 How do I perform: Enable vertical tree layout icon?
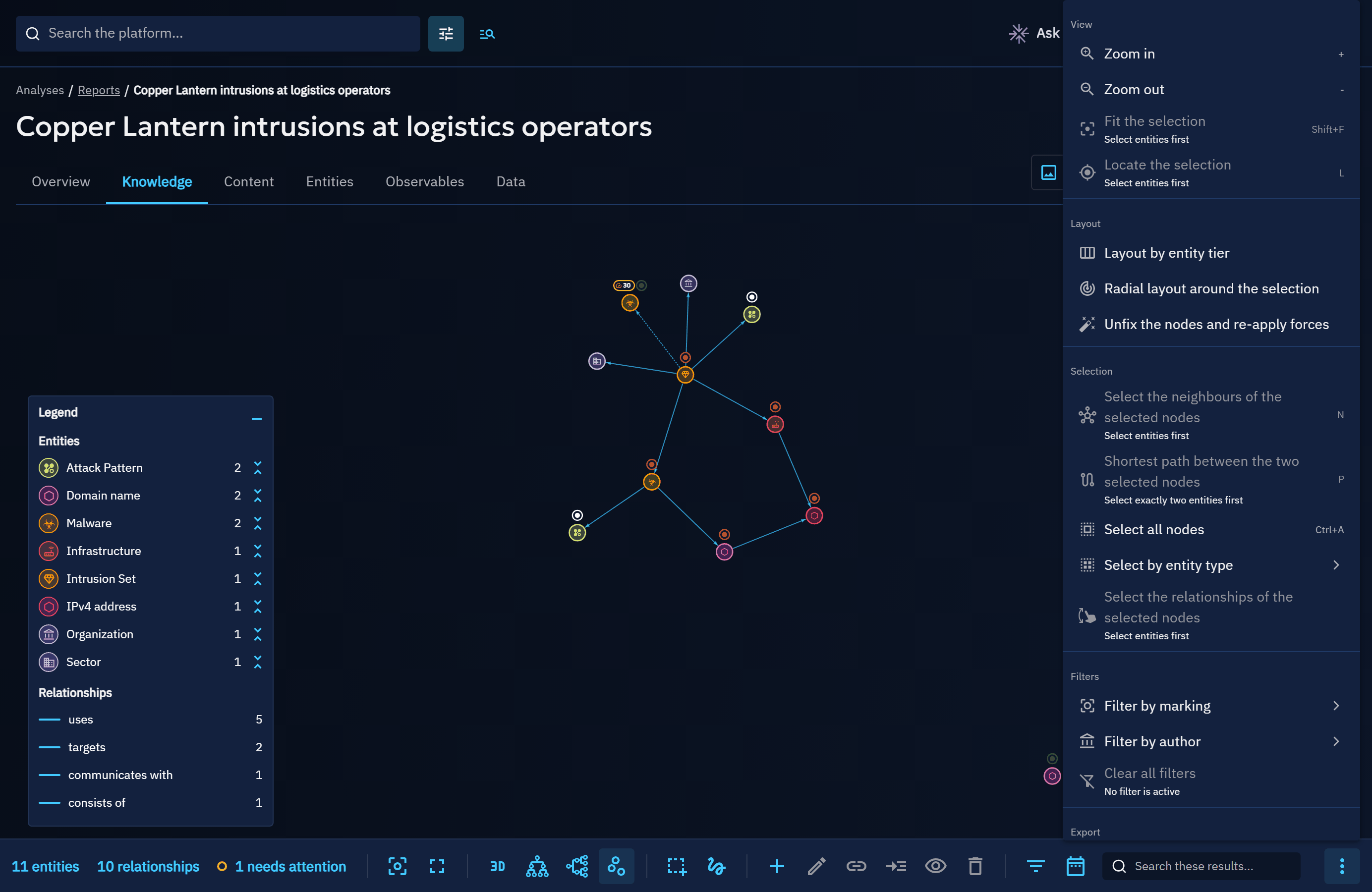pos(537,866)
